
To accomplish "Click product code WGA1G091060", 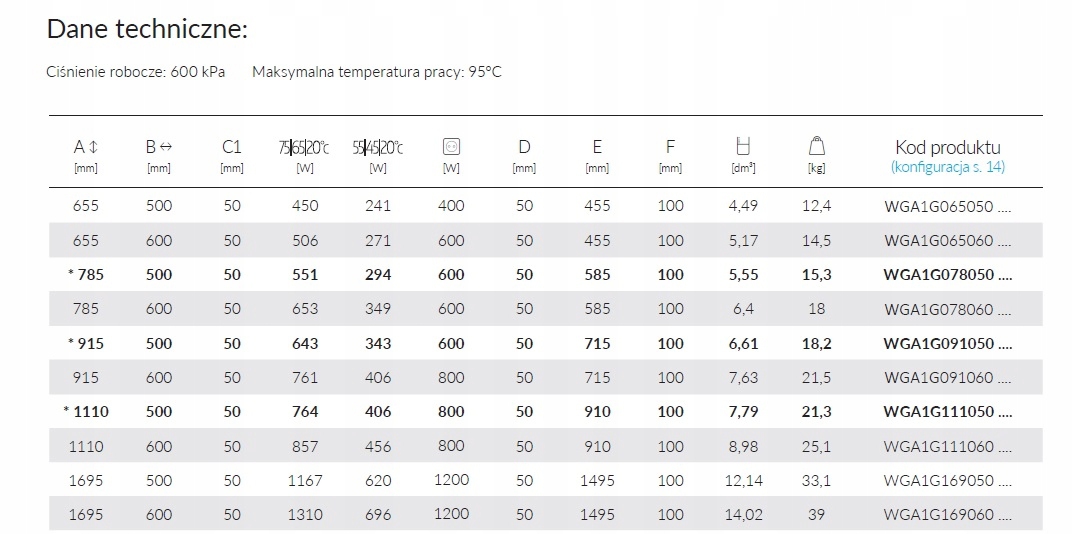I will point(947,378).
